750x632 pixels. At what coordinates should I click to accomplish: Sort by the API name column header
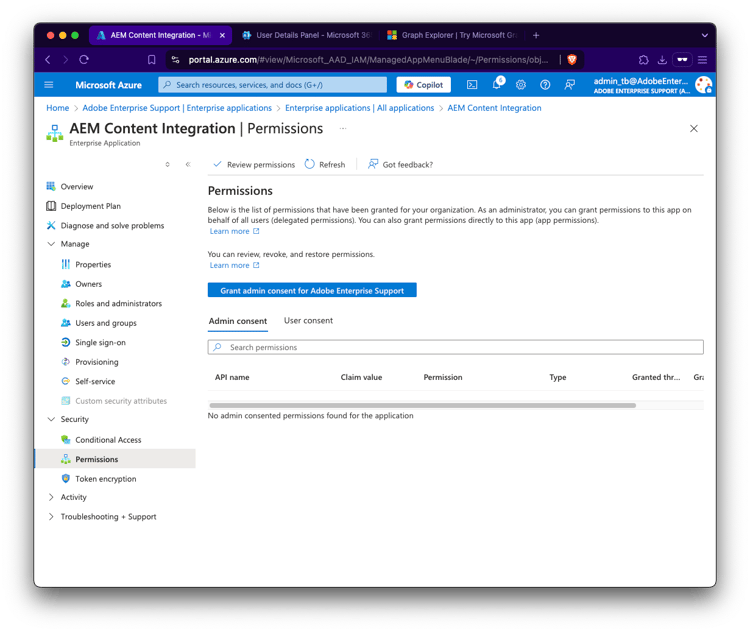tap(232, 377)
